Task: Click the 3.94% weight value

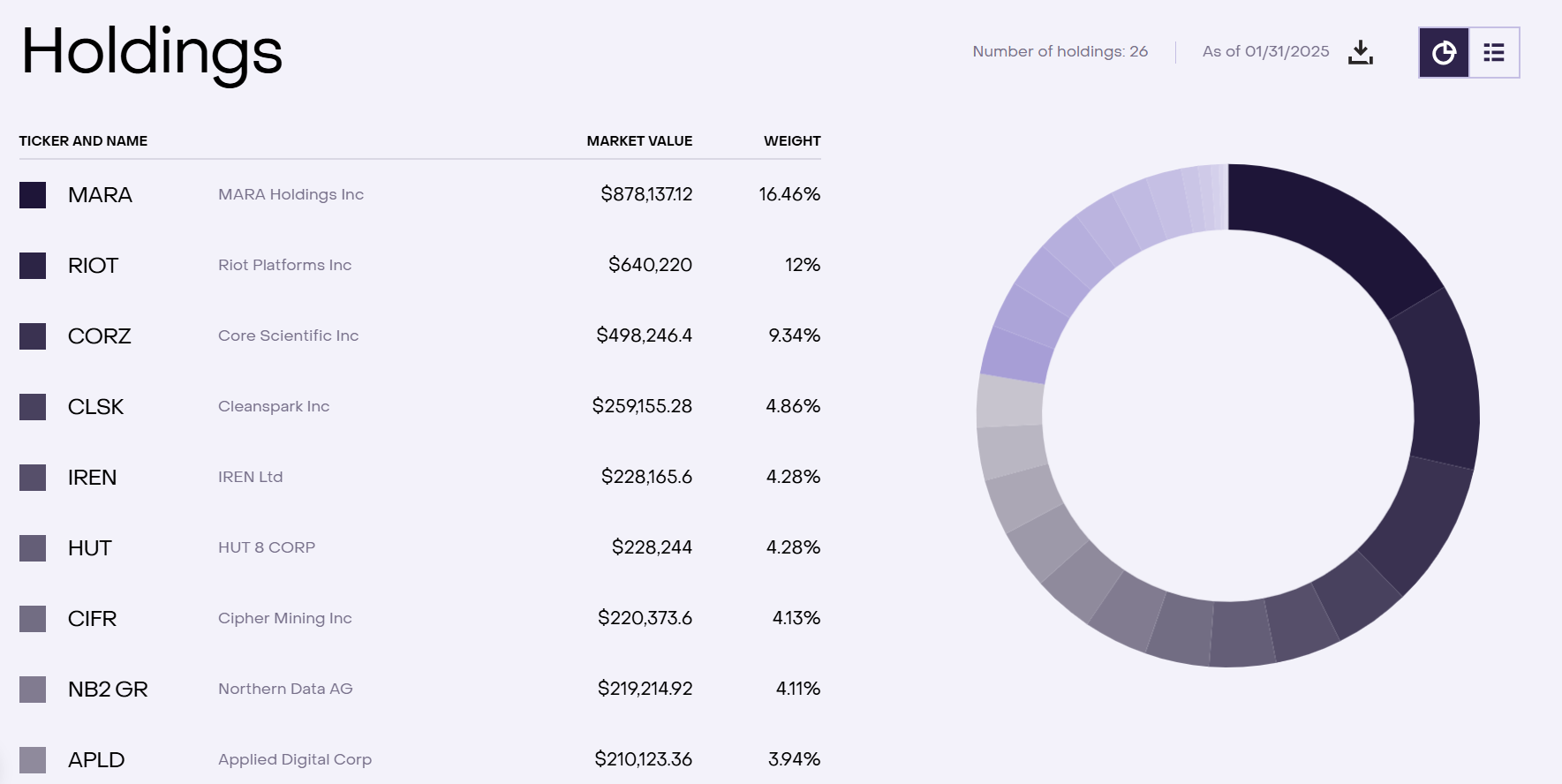Action: pos(795,759)
